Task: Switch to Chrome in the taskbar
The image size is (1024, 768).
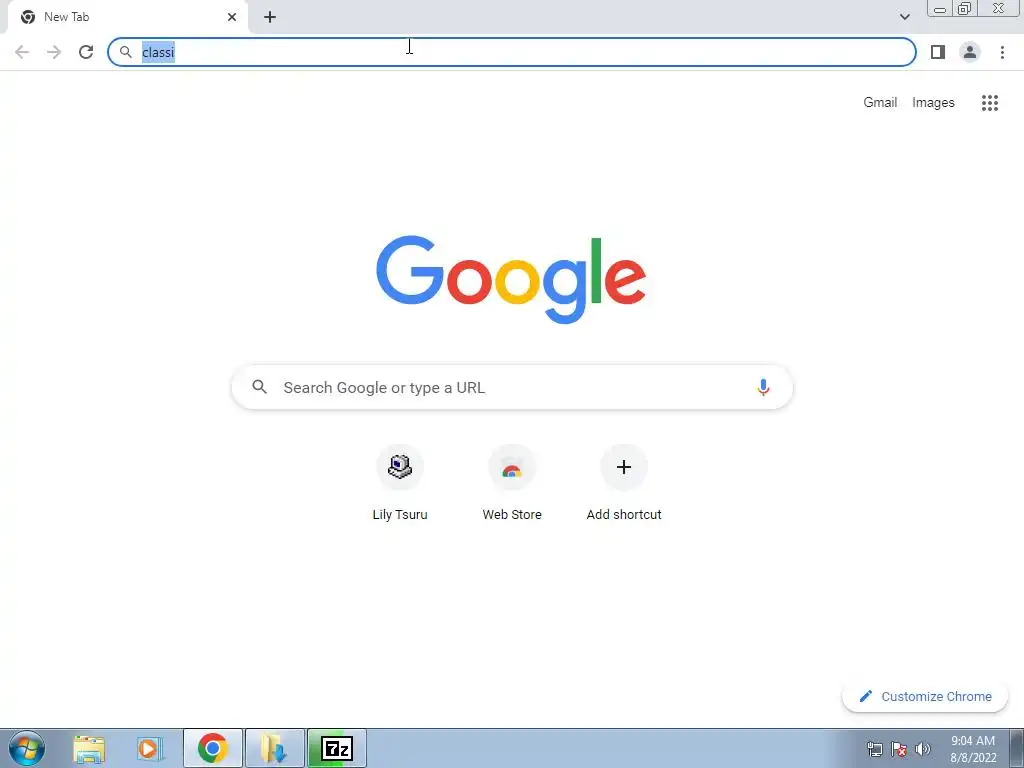Action: 213,748
